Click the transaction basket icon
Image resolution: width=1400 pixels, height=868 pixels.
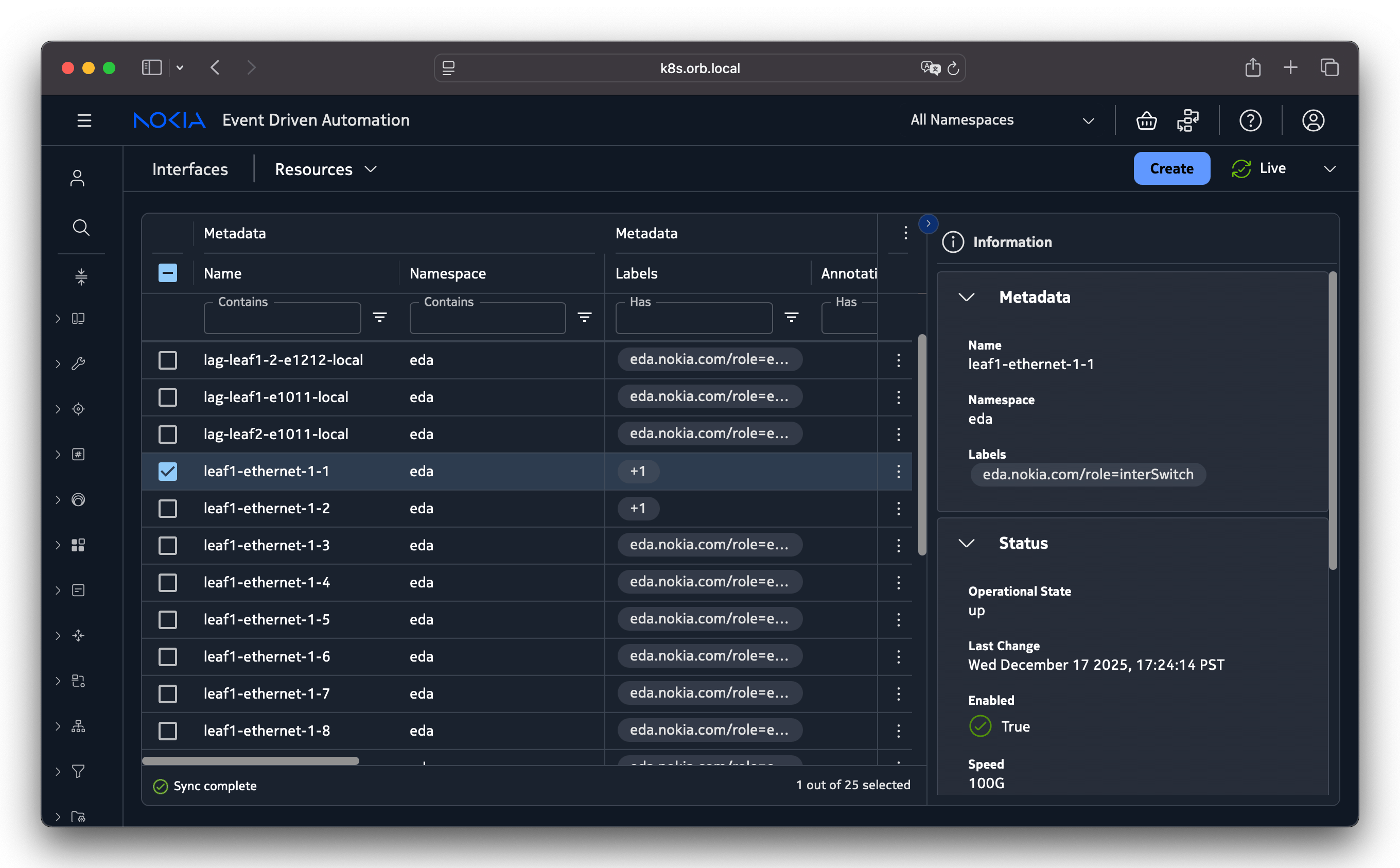pyautogui.click(x=1146, y=120)
